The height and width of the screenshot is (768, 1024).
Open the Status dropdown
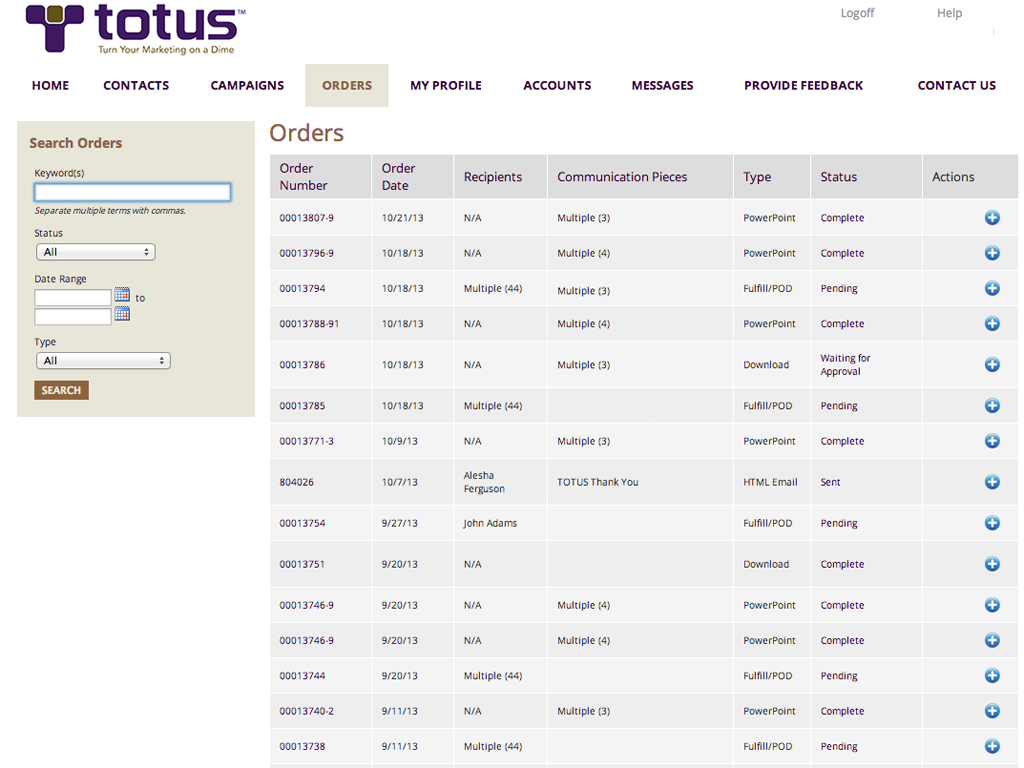coord(95,252)
